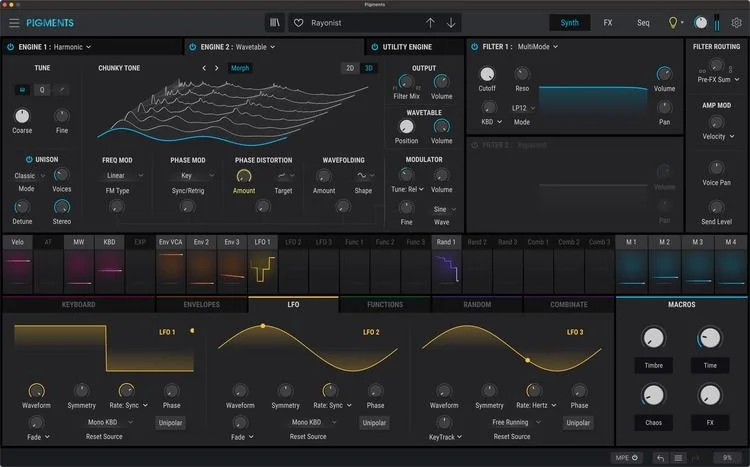Image resolution: width=750 pixels, height=467 pixels.
Task: Click the Fine tune knob in Engine 1
Action: 62,115
